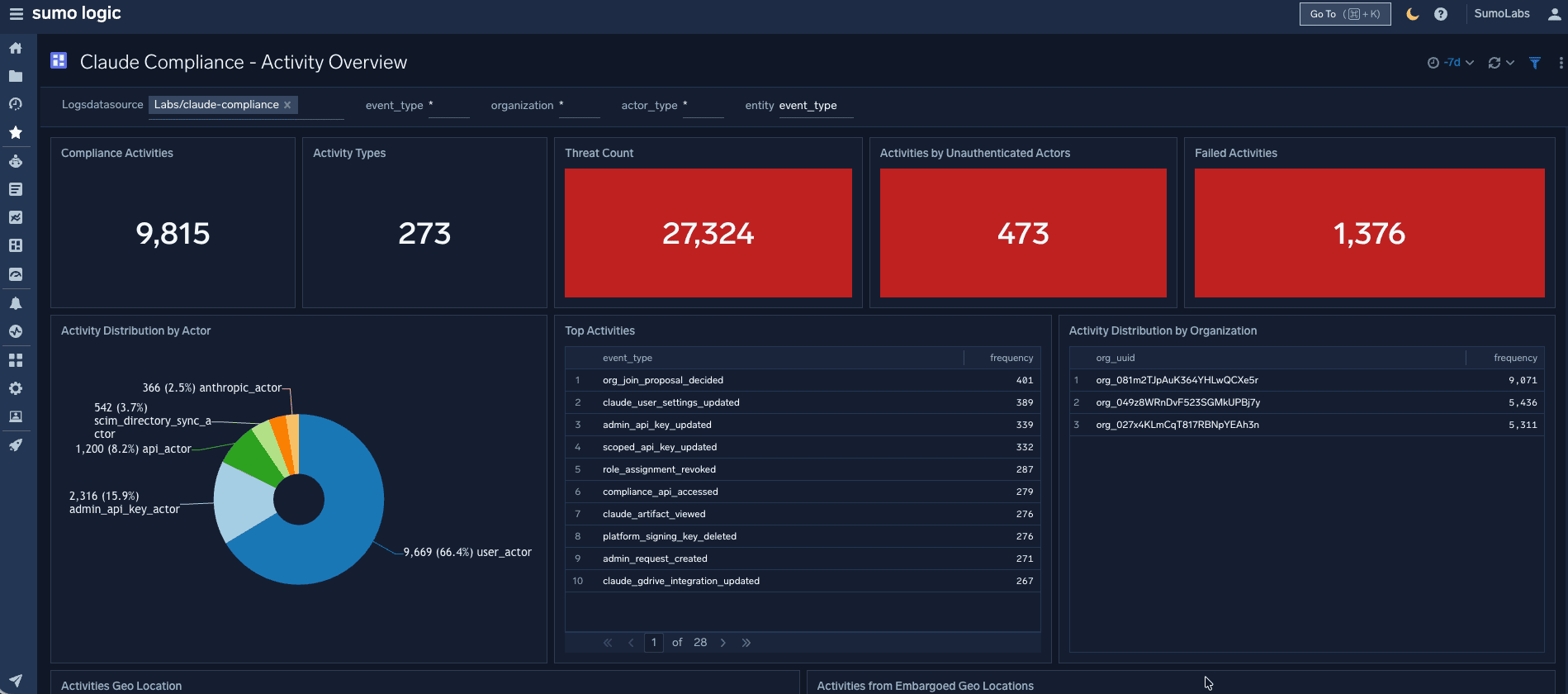Select the claude_user_settings_updated row

point(803,402)
